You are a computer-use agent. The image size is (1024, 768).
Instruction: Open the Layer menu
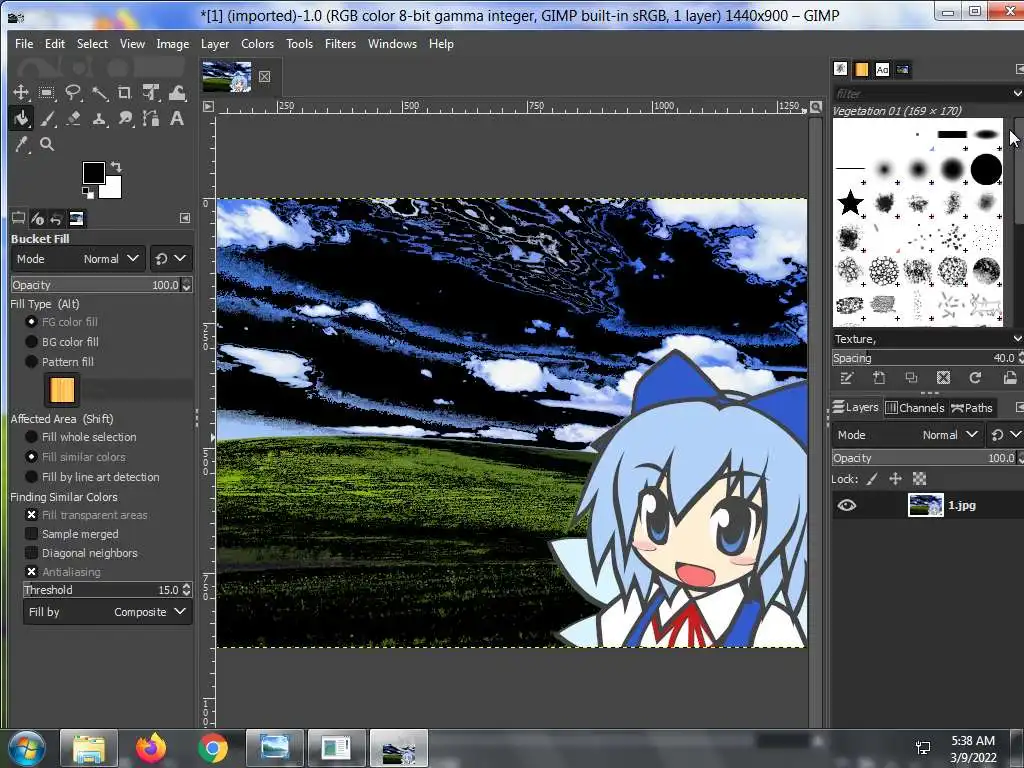click(x=215, y=44)
